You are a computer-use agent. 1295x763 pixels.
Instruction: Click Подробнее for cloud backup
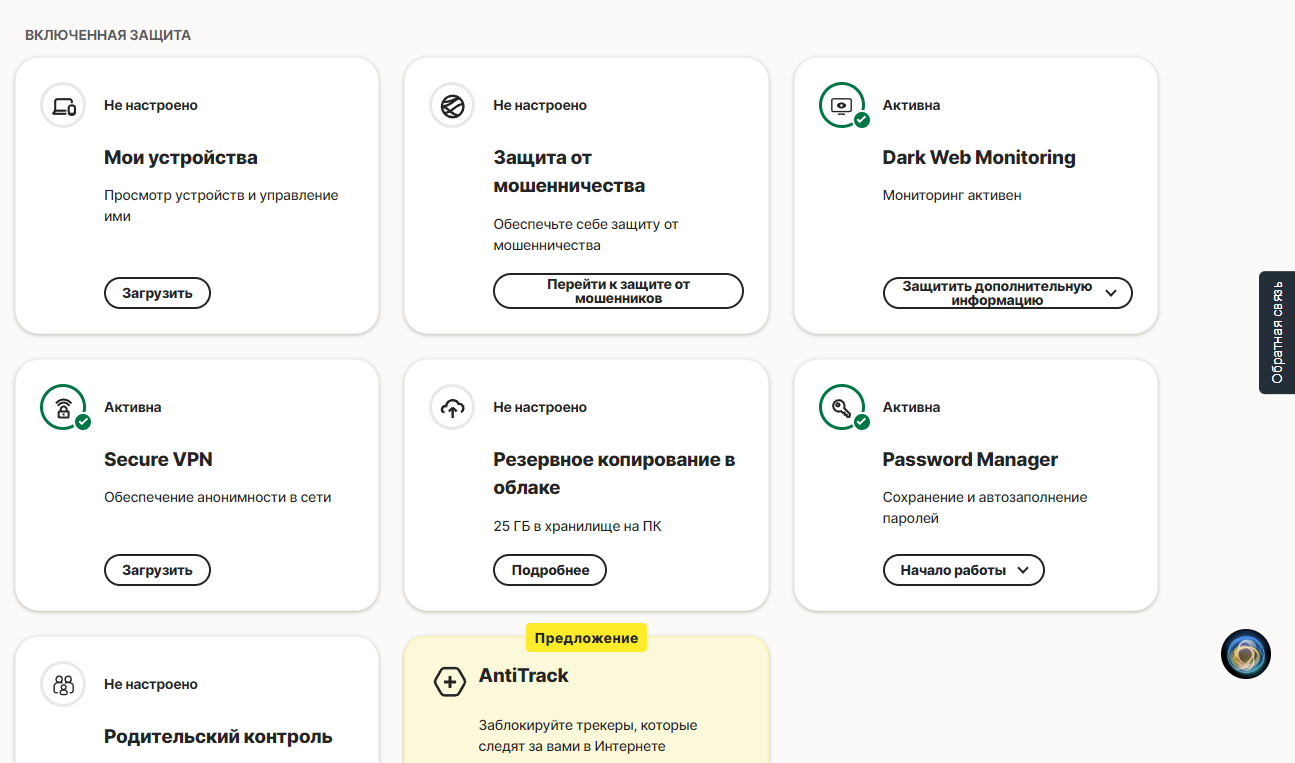coord(550,570)
